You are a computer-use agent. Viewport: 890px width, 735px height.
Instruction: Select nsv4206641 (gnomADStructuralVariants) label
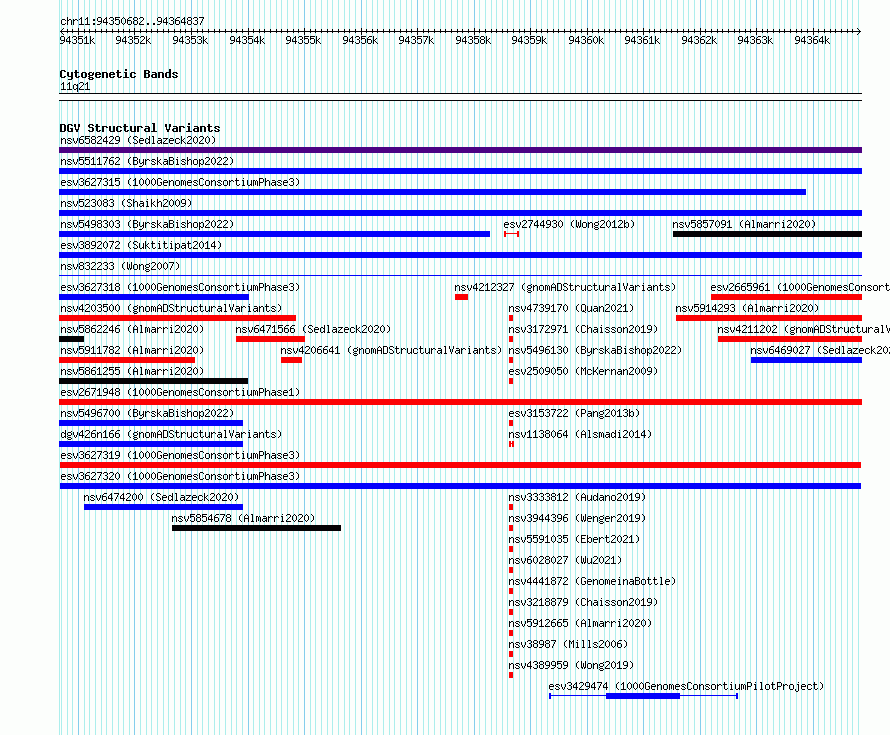point(392,350)
